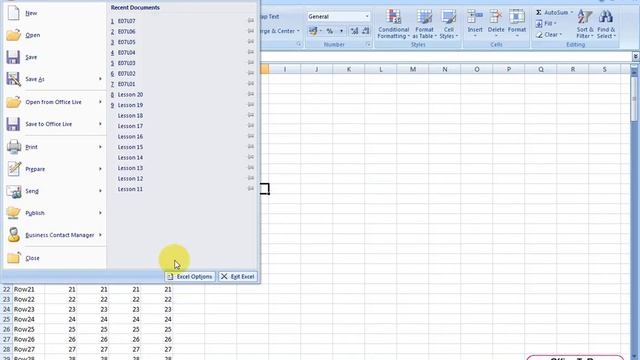The width and height of the screenshot is (640, 360).
Task: Pin E07L05 in recent documents
Action: (x=251, y=42)
